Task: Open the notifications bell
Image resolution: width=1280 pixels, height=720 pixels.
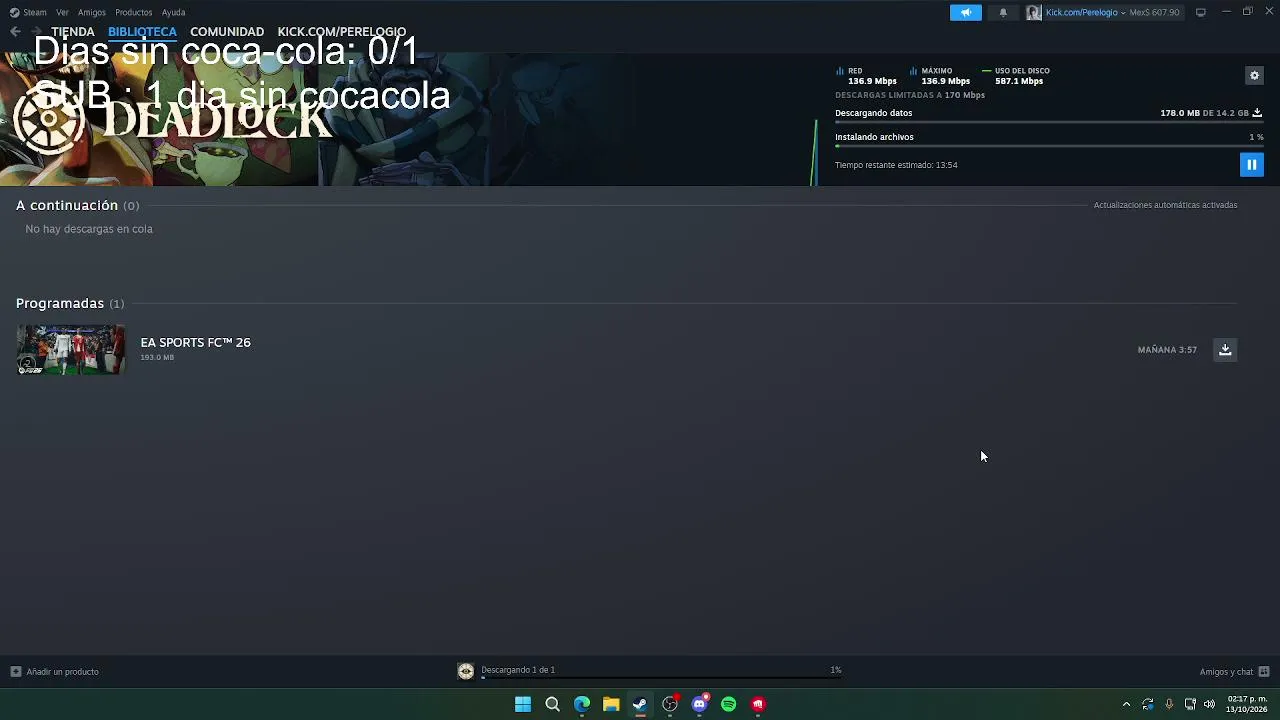Action: 1003,12
